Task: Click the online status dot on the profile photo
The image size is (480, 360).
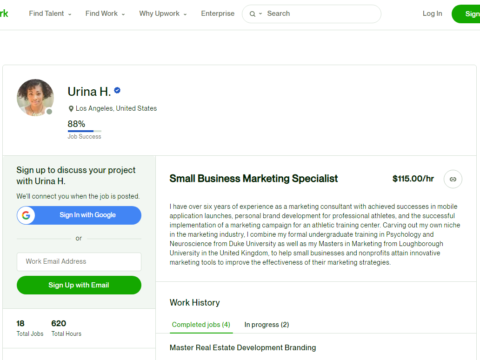Action: [49, 112]
